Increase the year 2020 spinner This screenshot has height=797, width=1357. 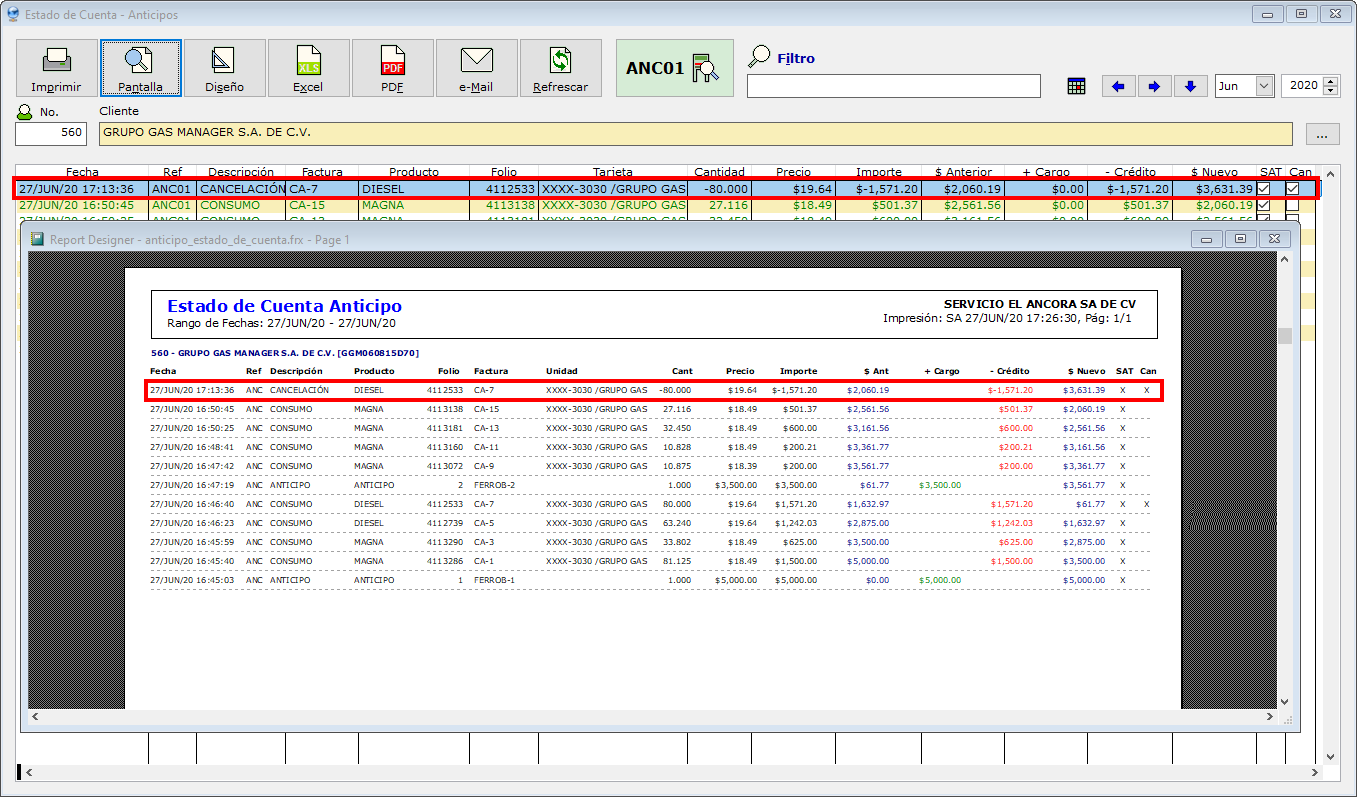coord(1330,81)
